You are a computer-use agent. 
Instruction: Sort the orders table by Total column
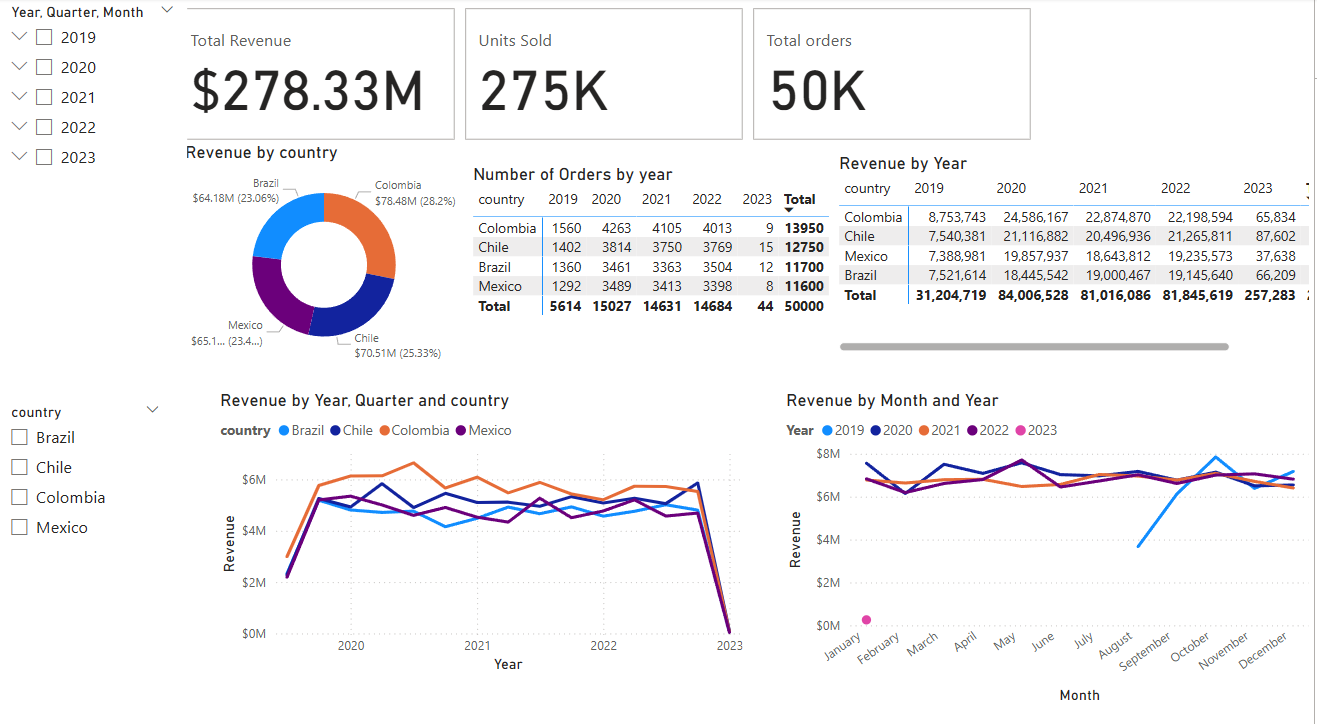click(799, 199)
